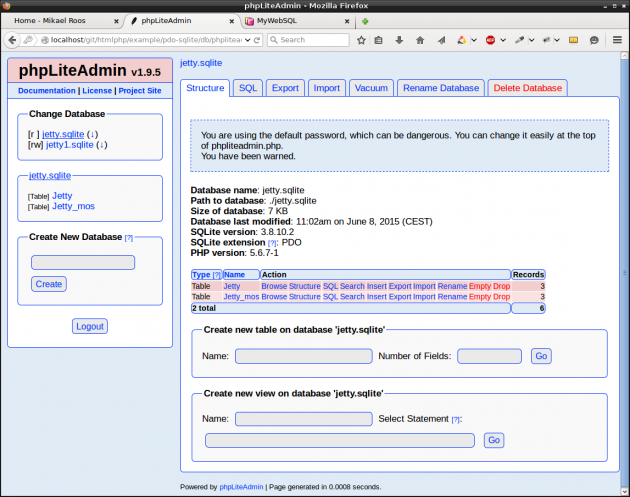Click Empty on the Jetty row
The height and width of the screenshot is (497, 630).
(x=480, y=286)
